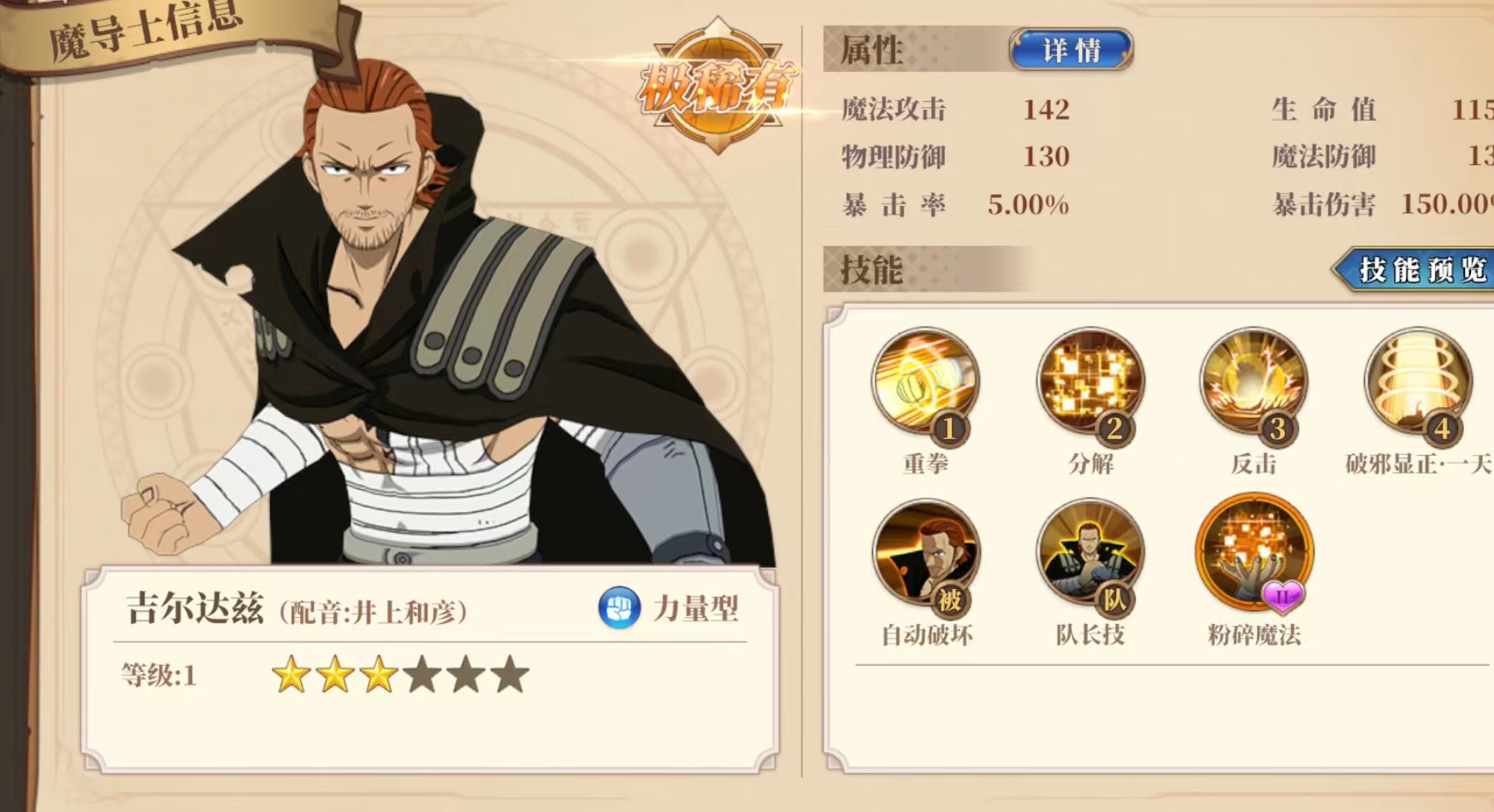Image resolution: width=1494 pixels, height=812 pixels.
Task: Tap the Gildarts character portrait
Action: 445,316
